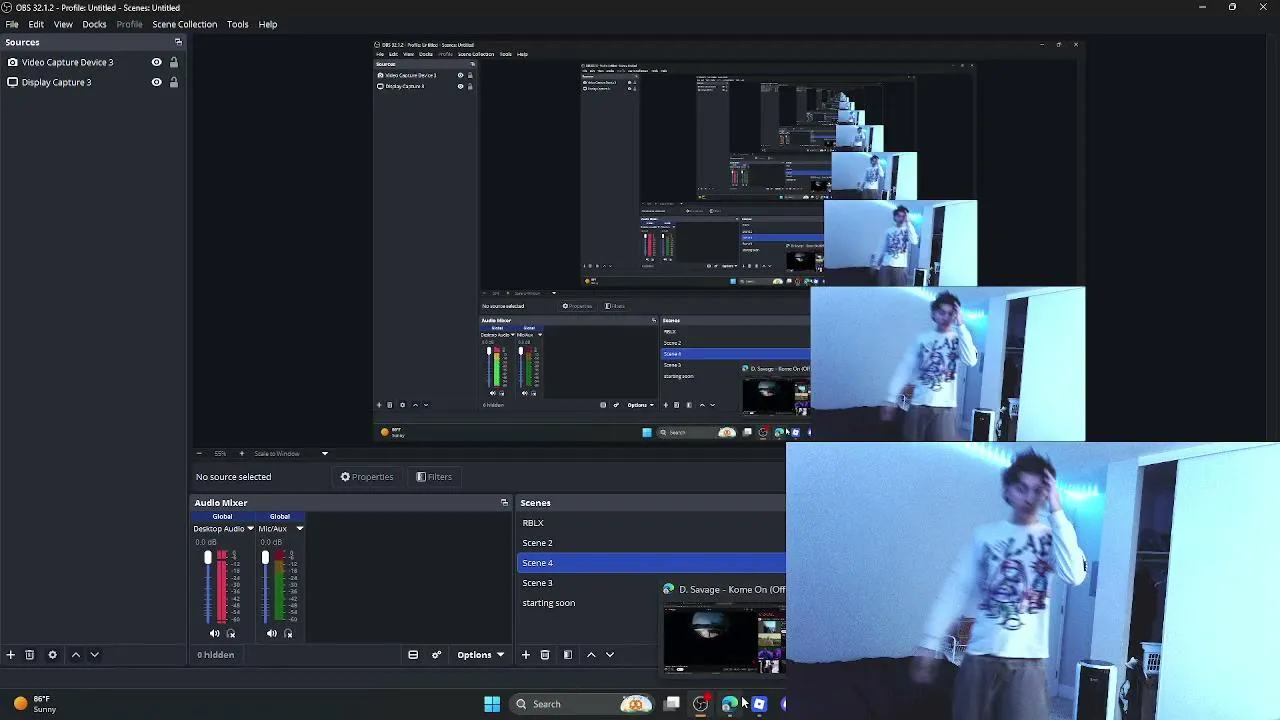Open the Scale to Window dropdown
Viewport: 1280px width, 720px height.
coord(290,453)
